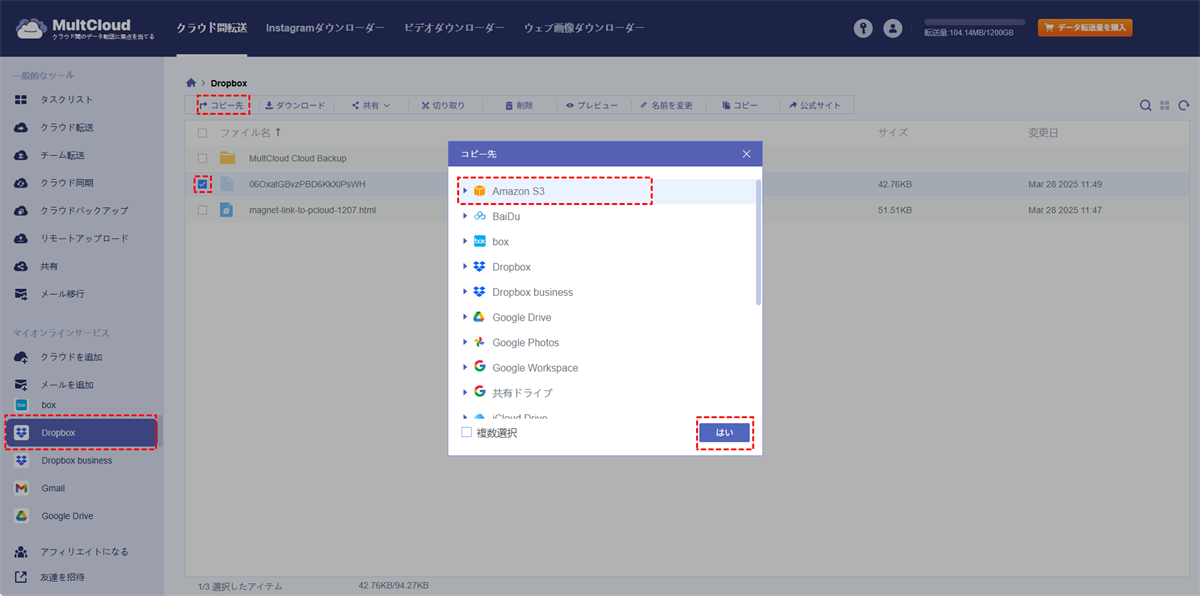Switch to grid view icon
This screenshot has height=596, width=1200.
pos(1165,105)
